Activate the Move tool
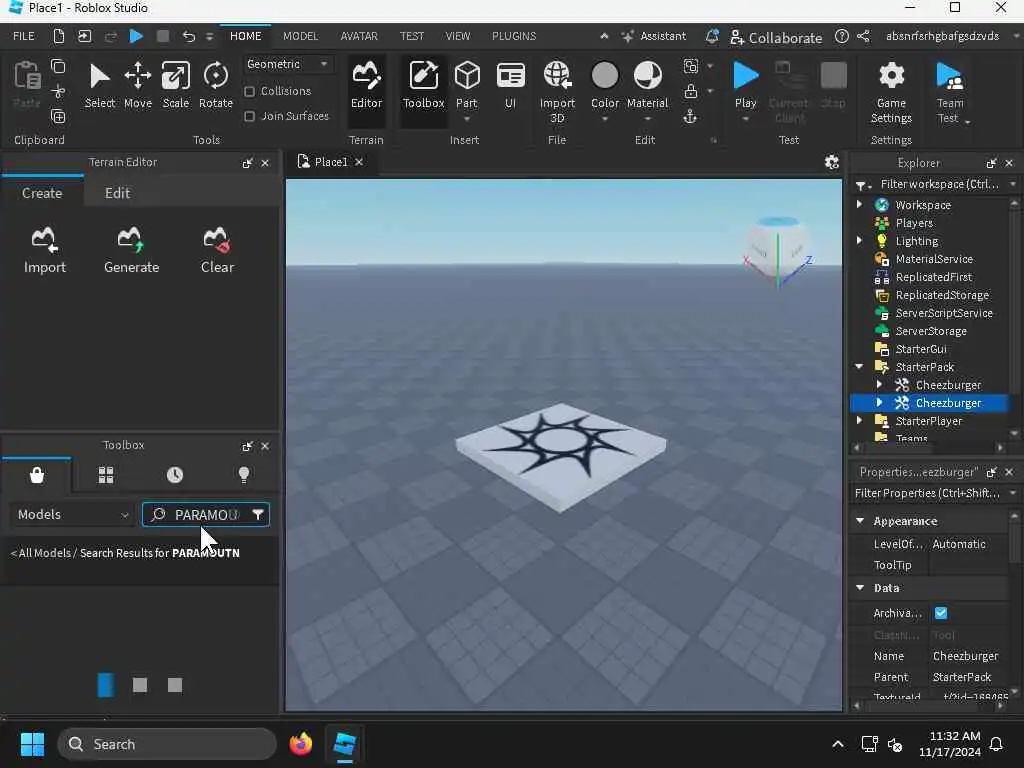Viewport: 1024px width, 768px height. 138,86
